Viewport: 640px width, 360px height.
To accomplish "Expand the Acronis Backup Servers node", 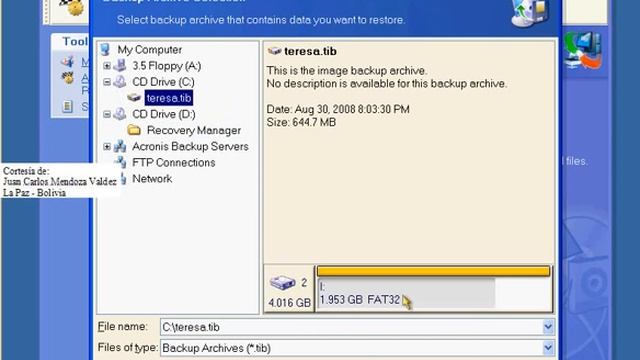I will tap(107, 147).
